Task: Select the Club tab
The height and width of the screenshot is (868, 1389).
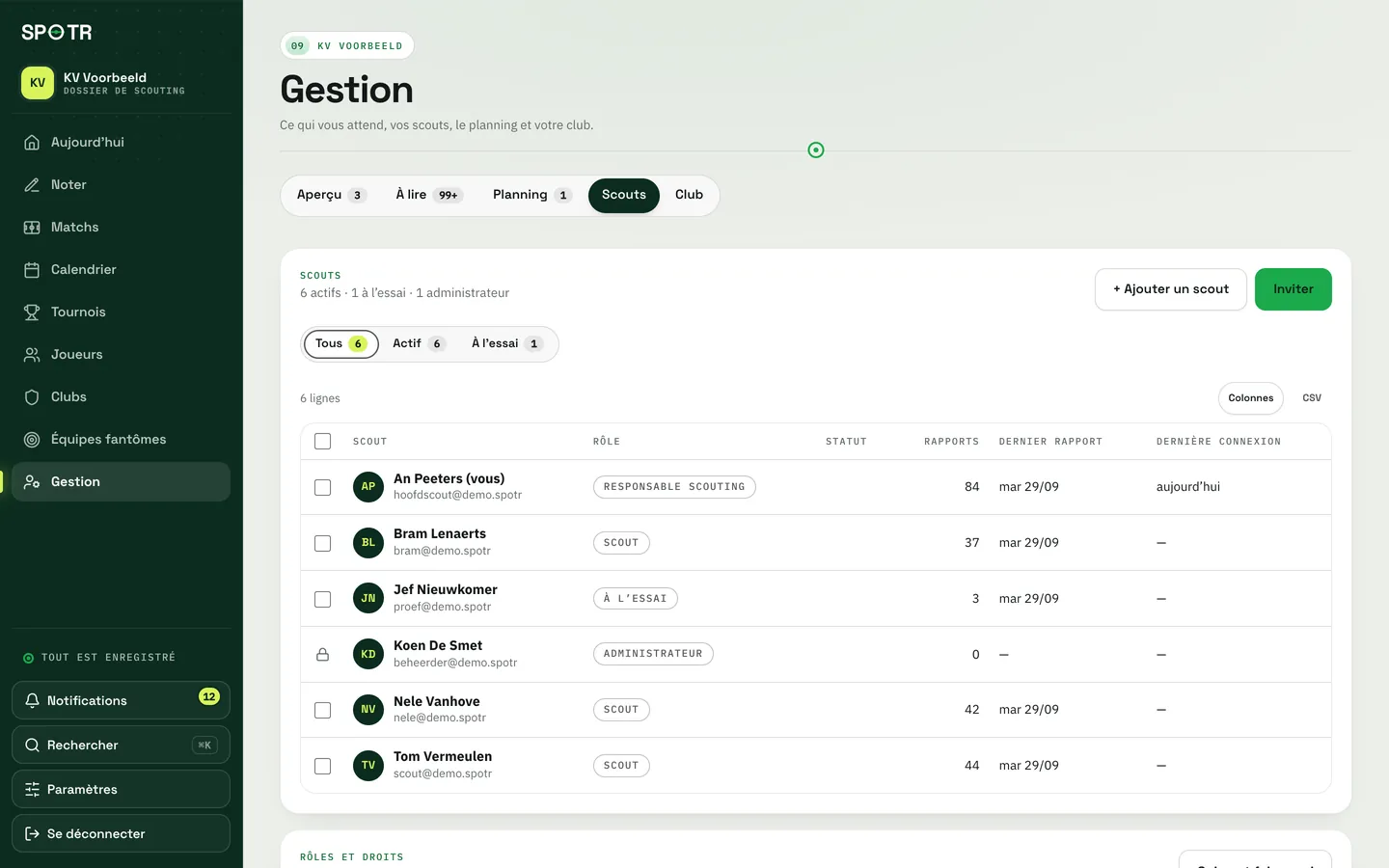Action: [x=689, y=195]
